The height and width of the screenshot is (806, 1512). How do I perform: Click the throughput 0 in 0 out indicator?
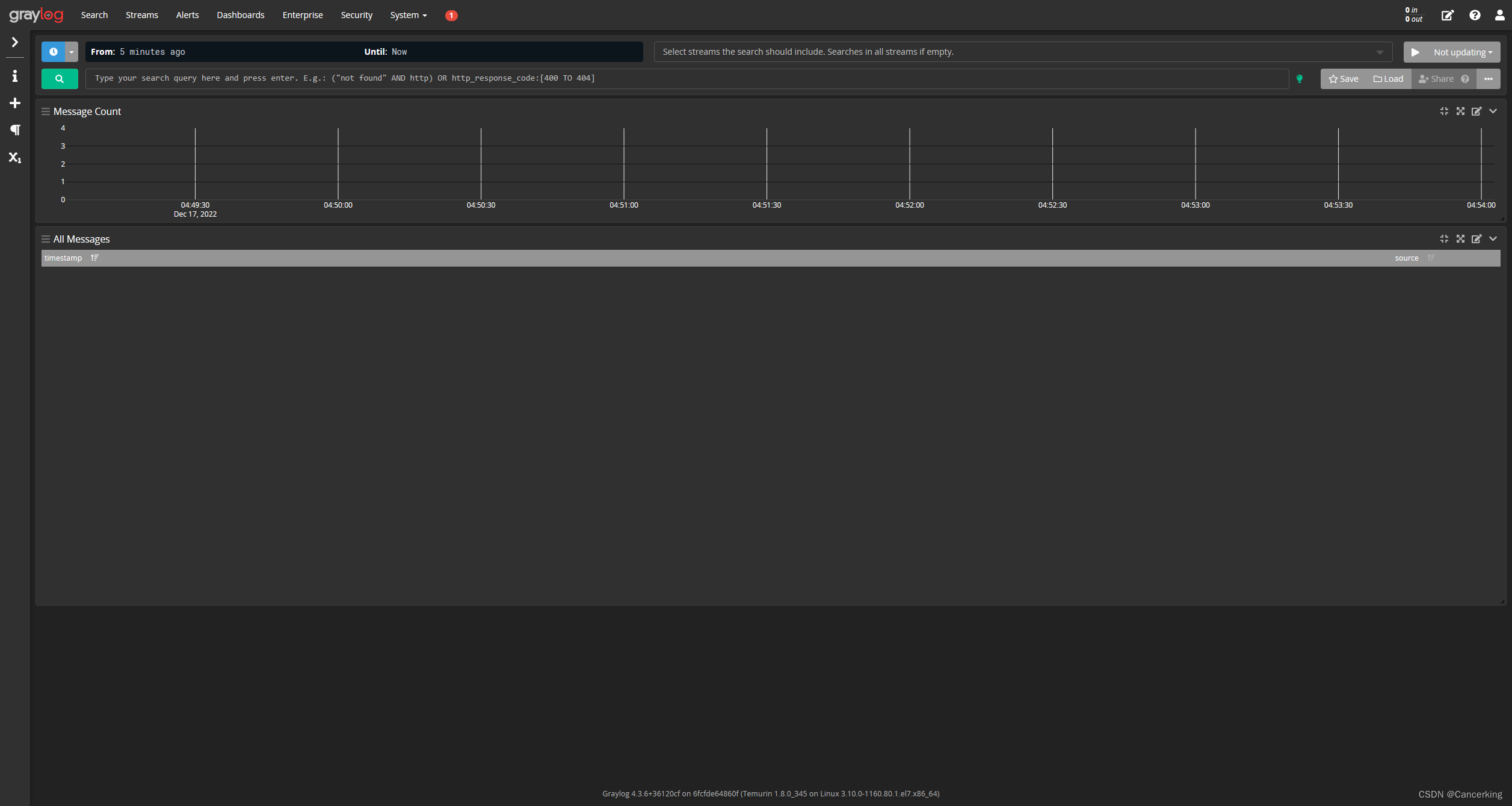click(1414, 14)
